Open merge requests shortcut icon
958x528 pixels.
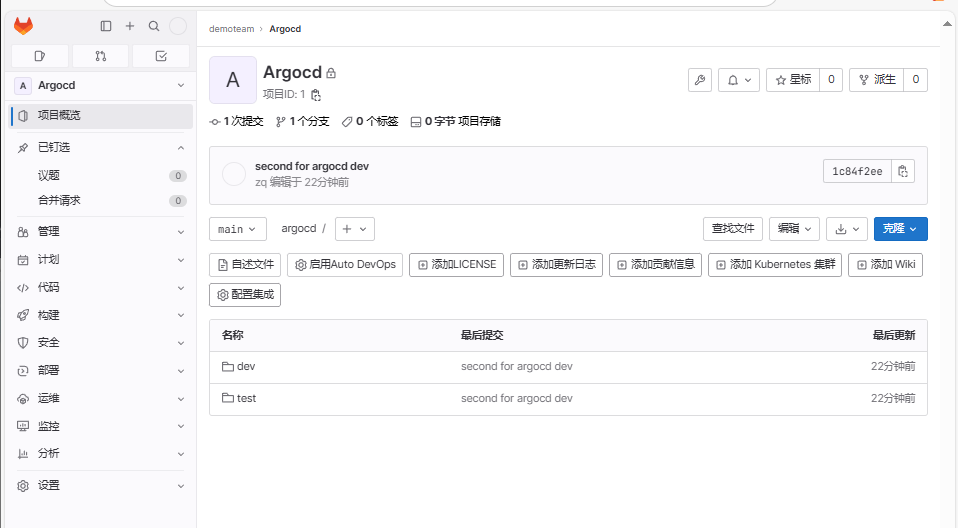(x=100, y=56)
